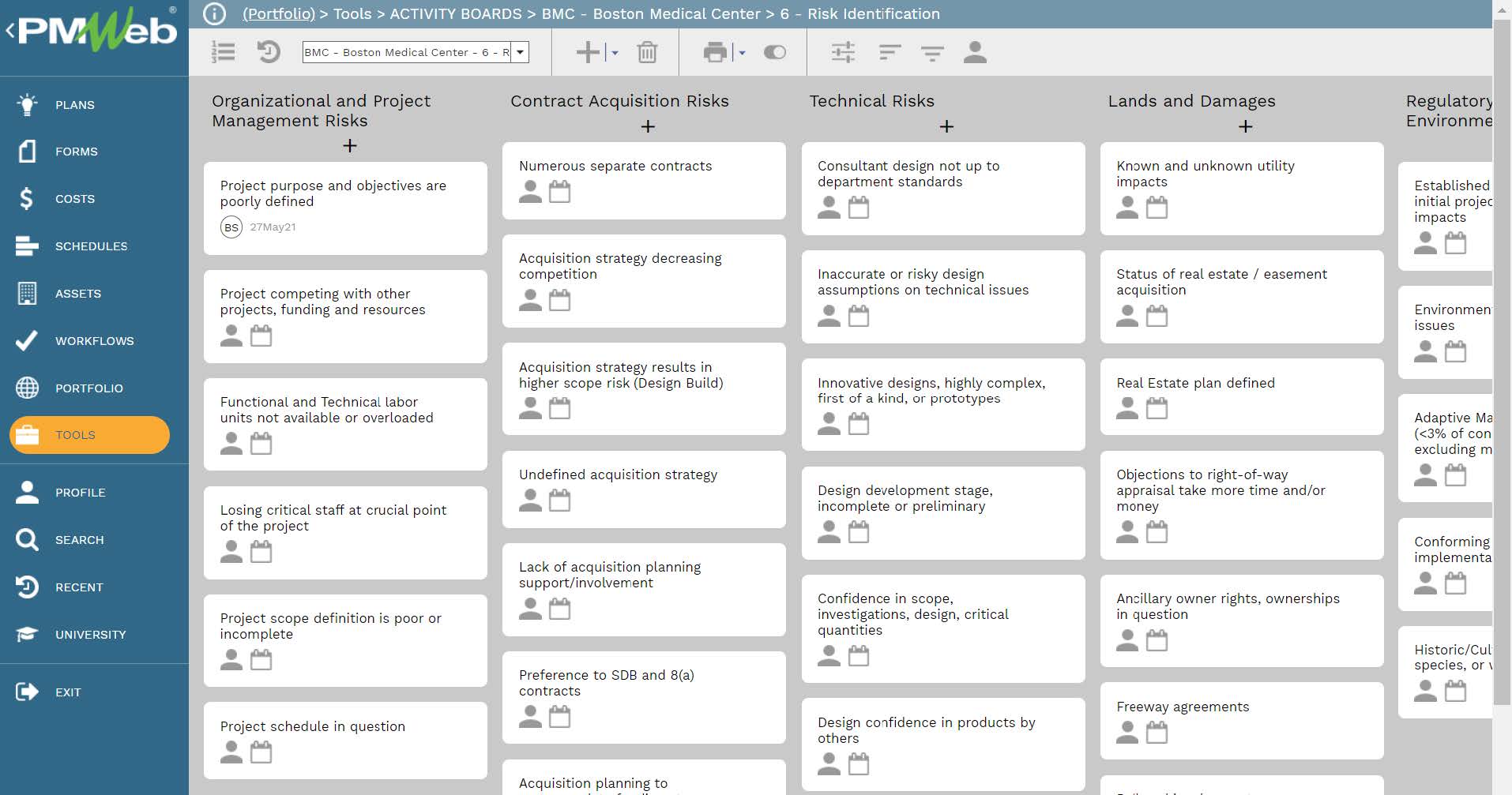Click assignee icon on 'Status of real estate' card

[x=1127, y=316]
